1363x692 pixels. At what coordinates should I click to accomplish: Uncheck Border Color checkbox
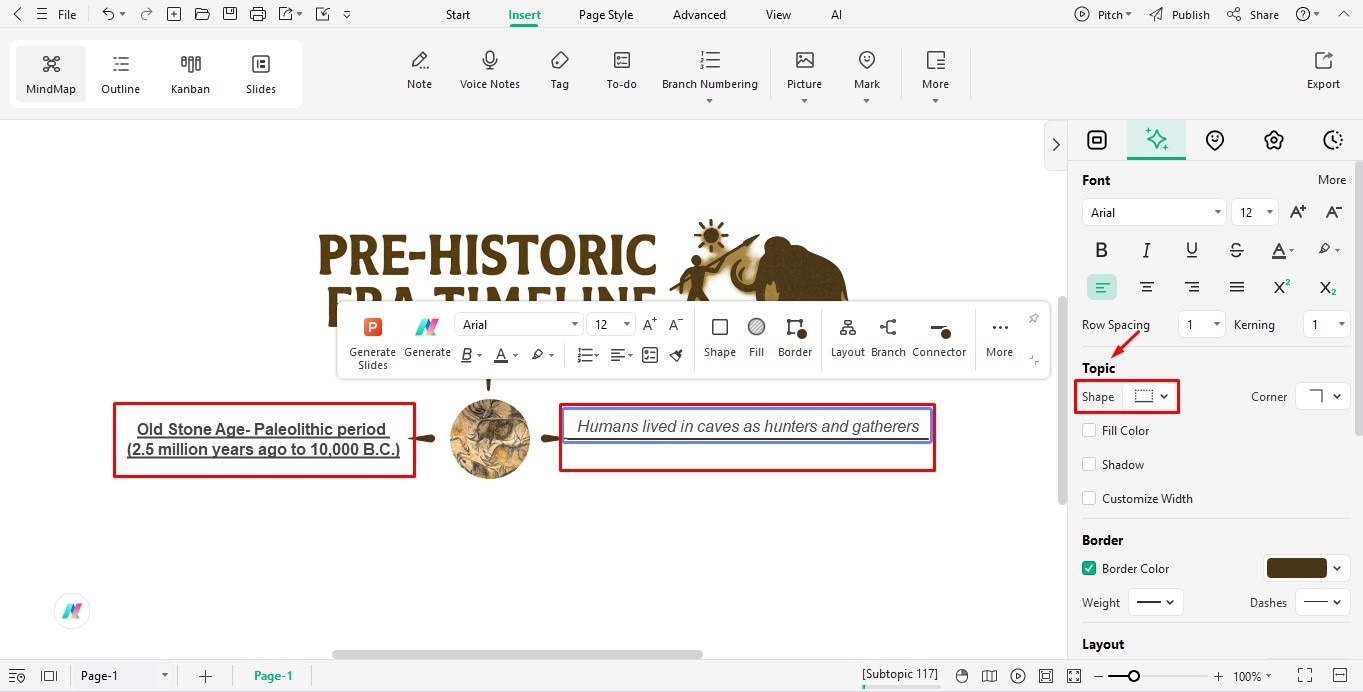point(1089,569)
